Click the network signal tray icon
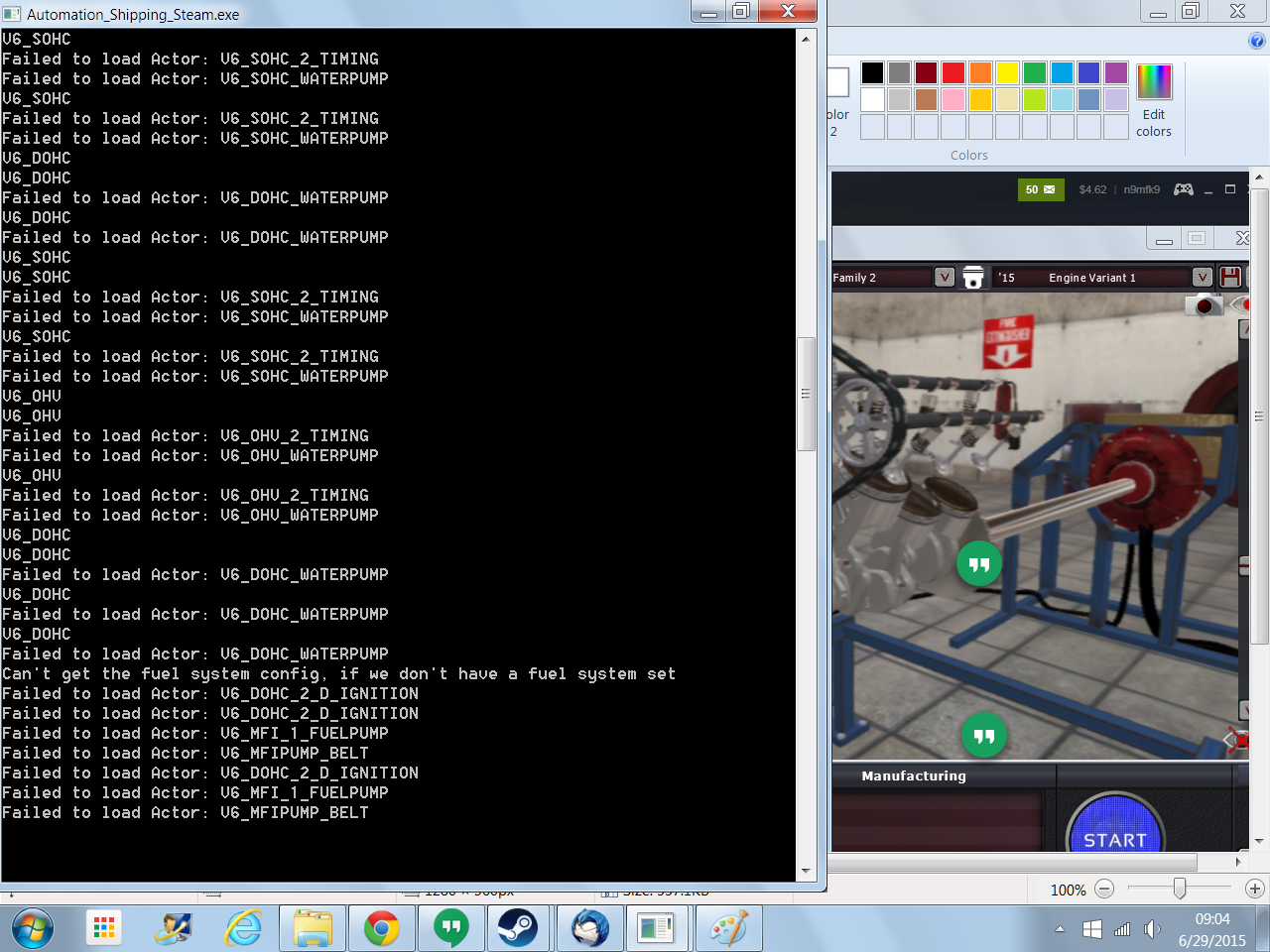Viewport: 1270px width, 952px height. (x=1122, y=929)
